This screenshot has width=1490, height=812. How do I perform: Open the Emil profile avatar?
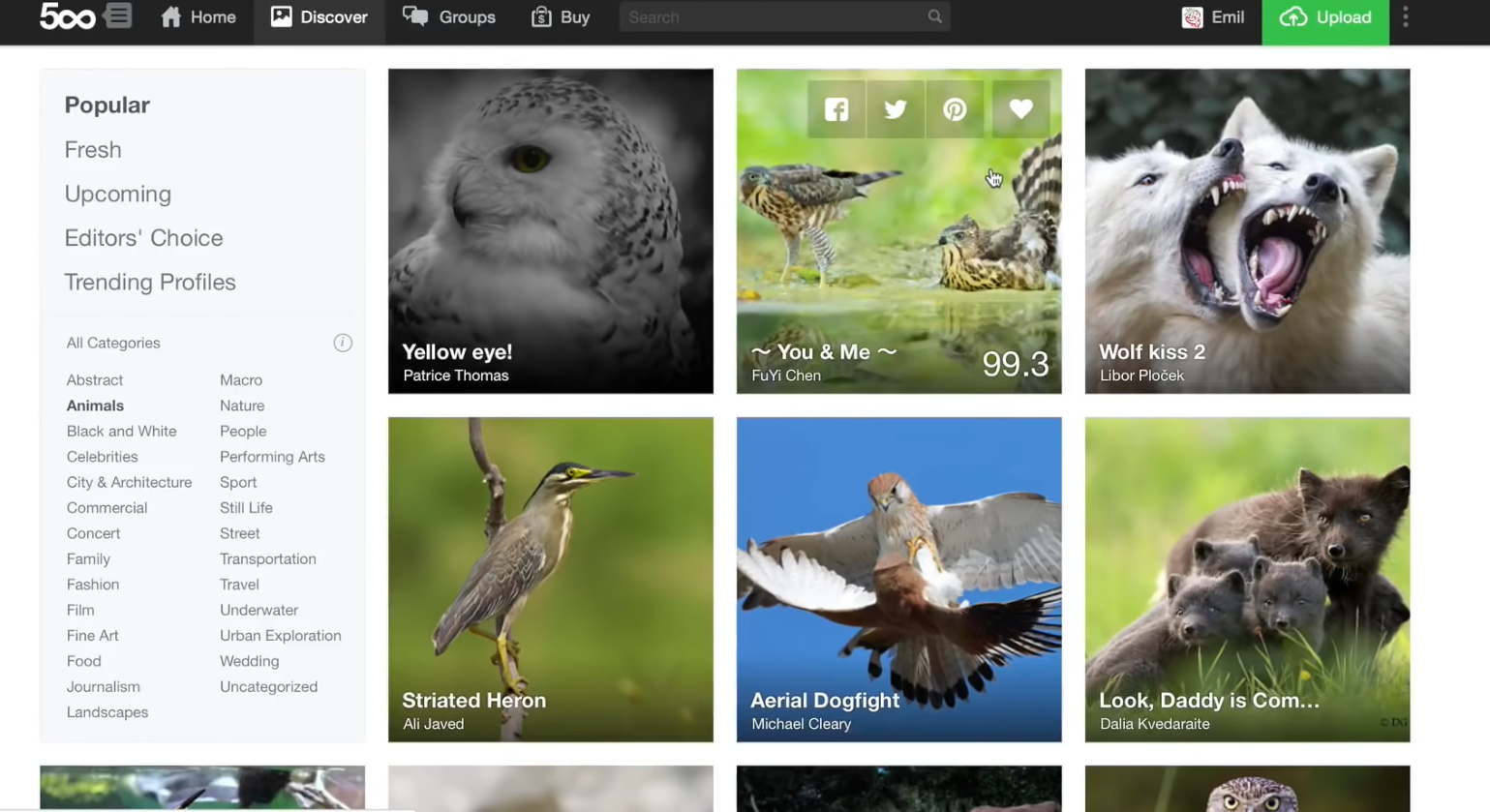(1192, 16)
